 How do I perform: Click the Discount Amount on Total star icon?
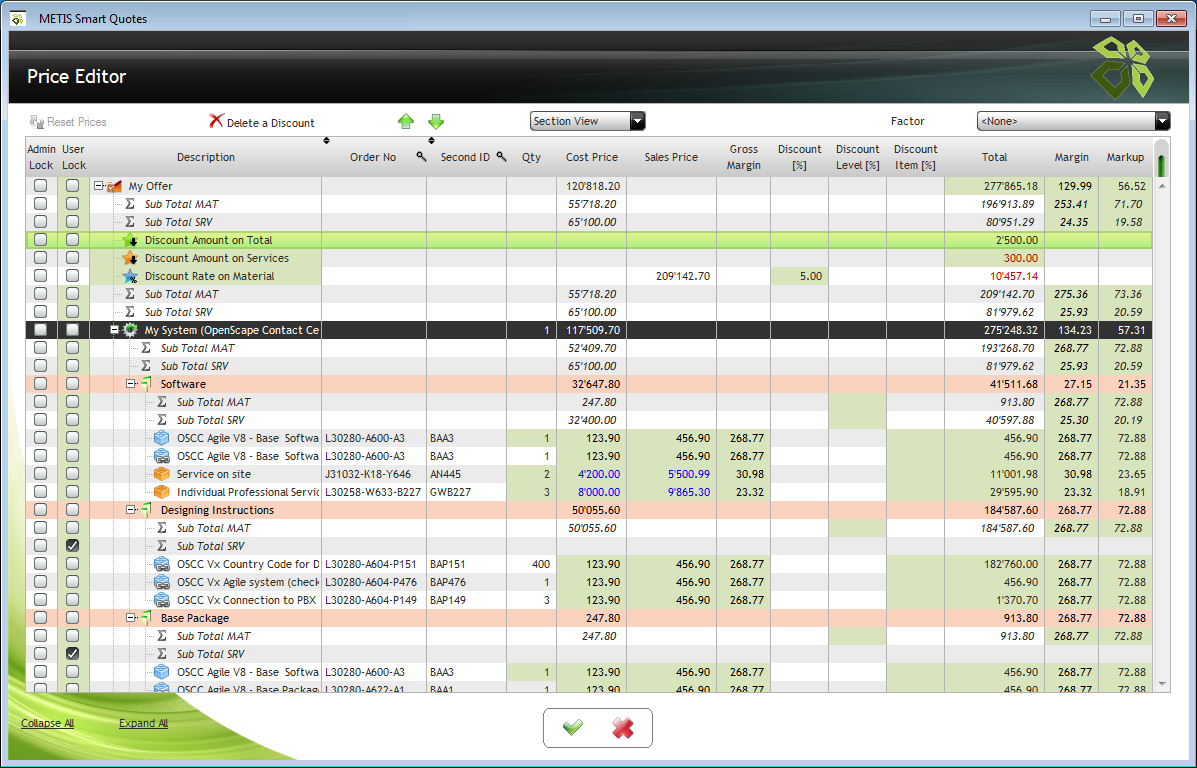131,240
